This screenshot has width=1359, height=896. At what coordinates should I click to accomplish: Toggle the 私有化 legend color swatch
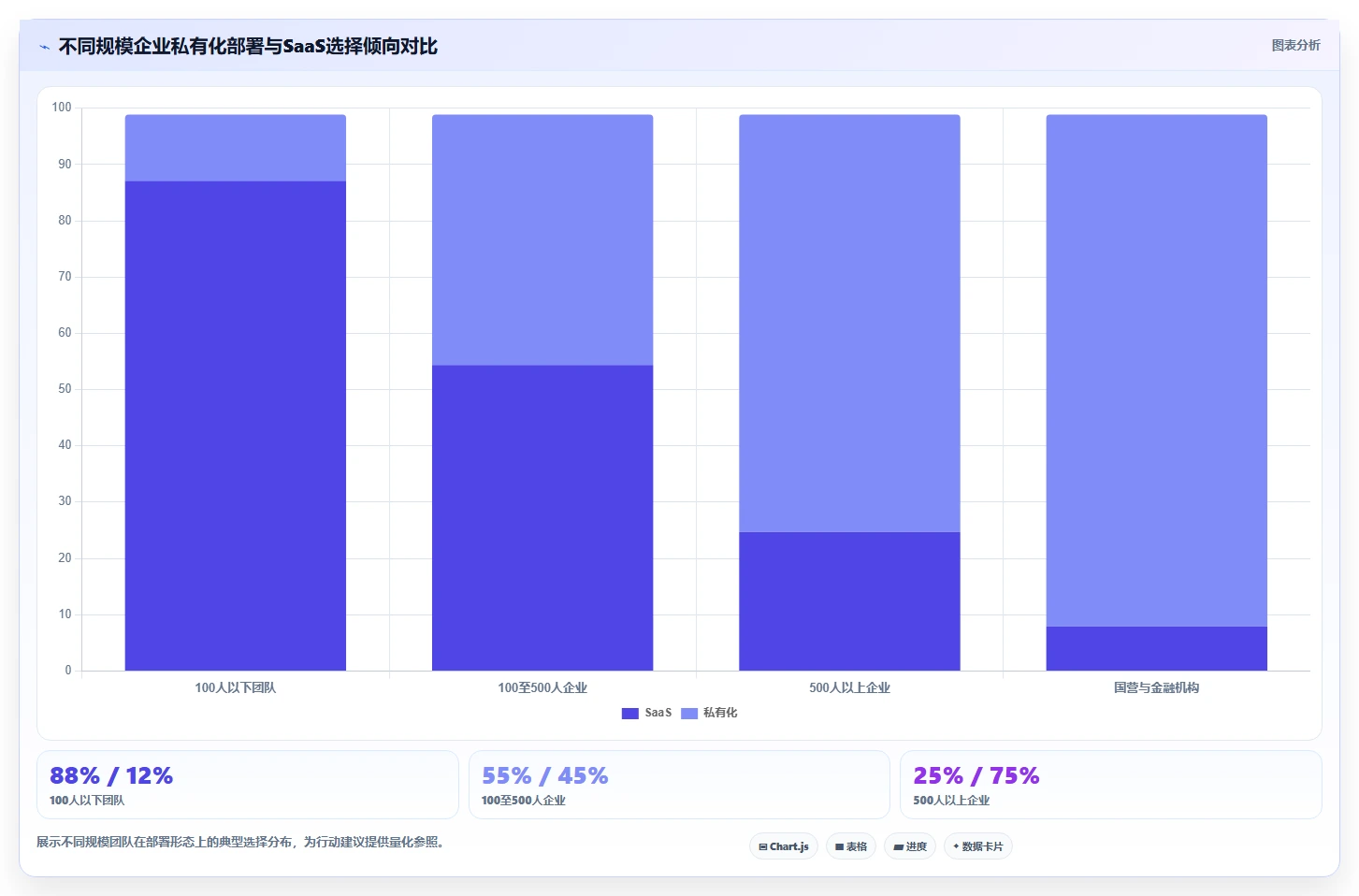[689, 713]
